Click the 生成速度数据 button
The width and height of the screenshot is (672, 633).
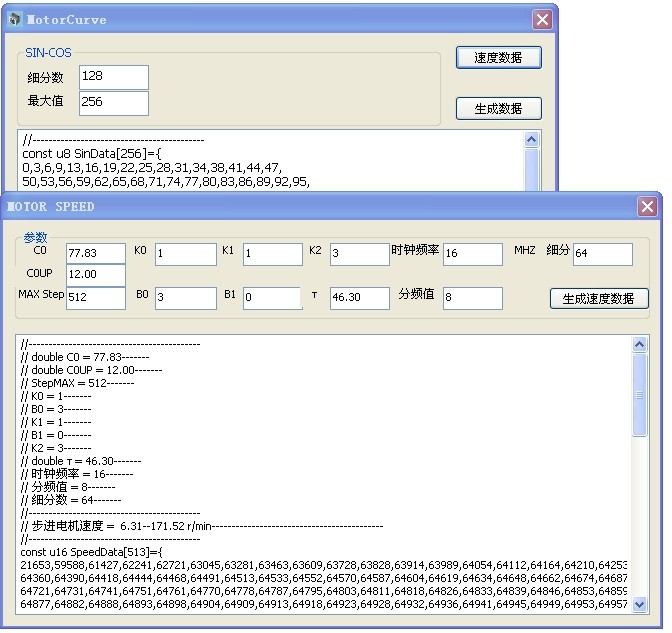pyautogui.click(x=599, y=298)
